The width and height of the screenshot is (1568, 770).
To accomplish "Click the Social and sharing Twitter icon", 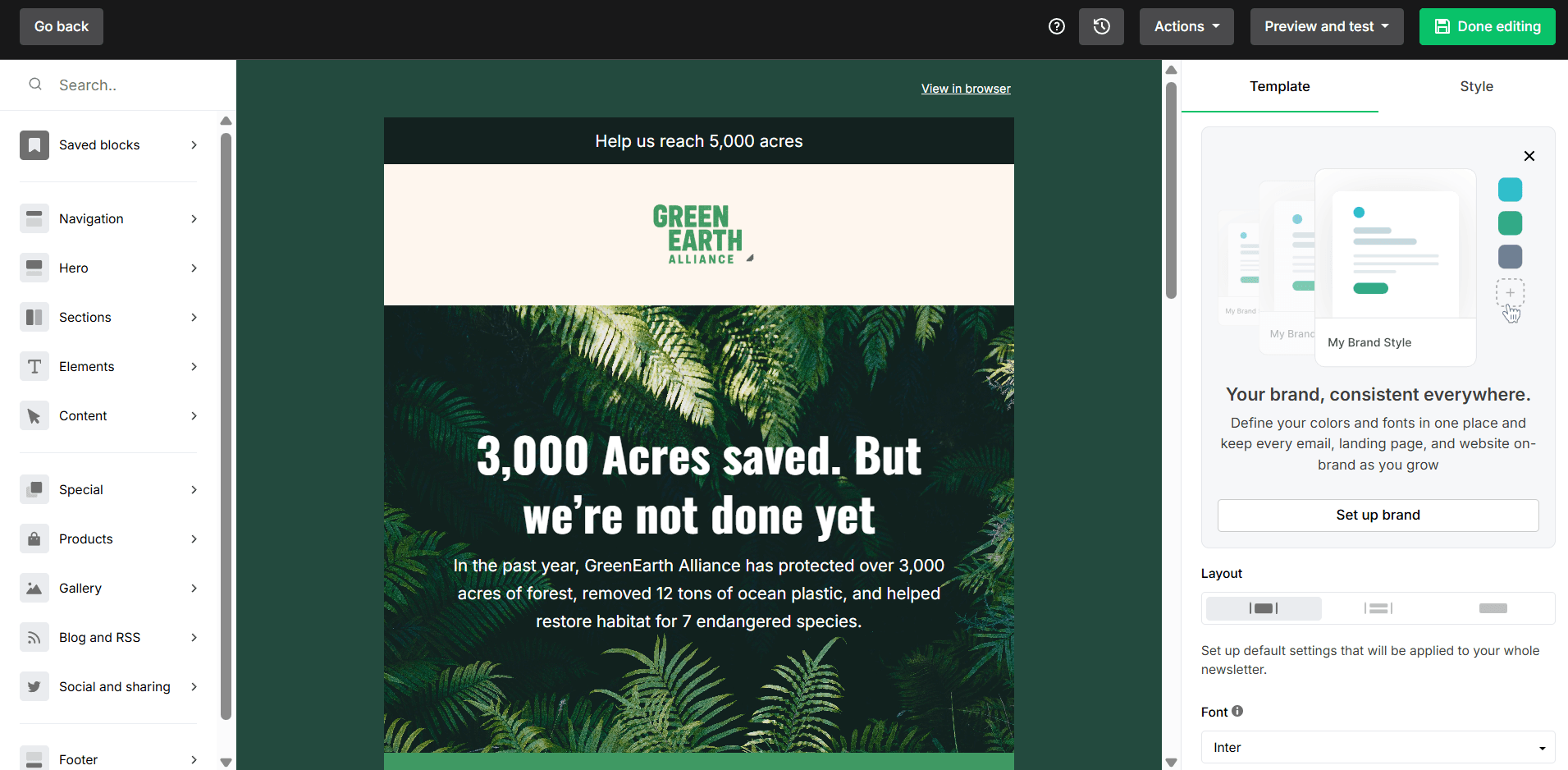I will click(x=34, y=687).
